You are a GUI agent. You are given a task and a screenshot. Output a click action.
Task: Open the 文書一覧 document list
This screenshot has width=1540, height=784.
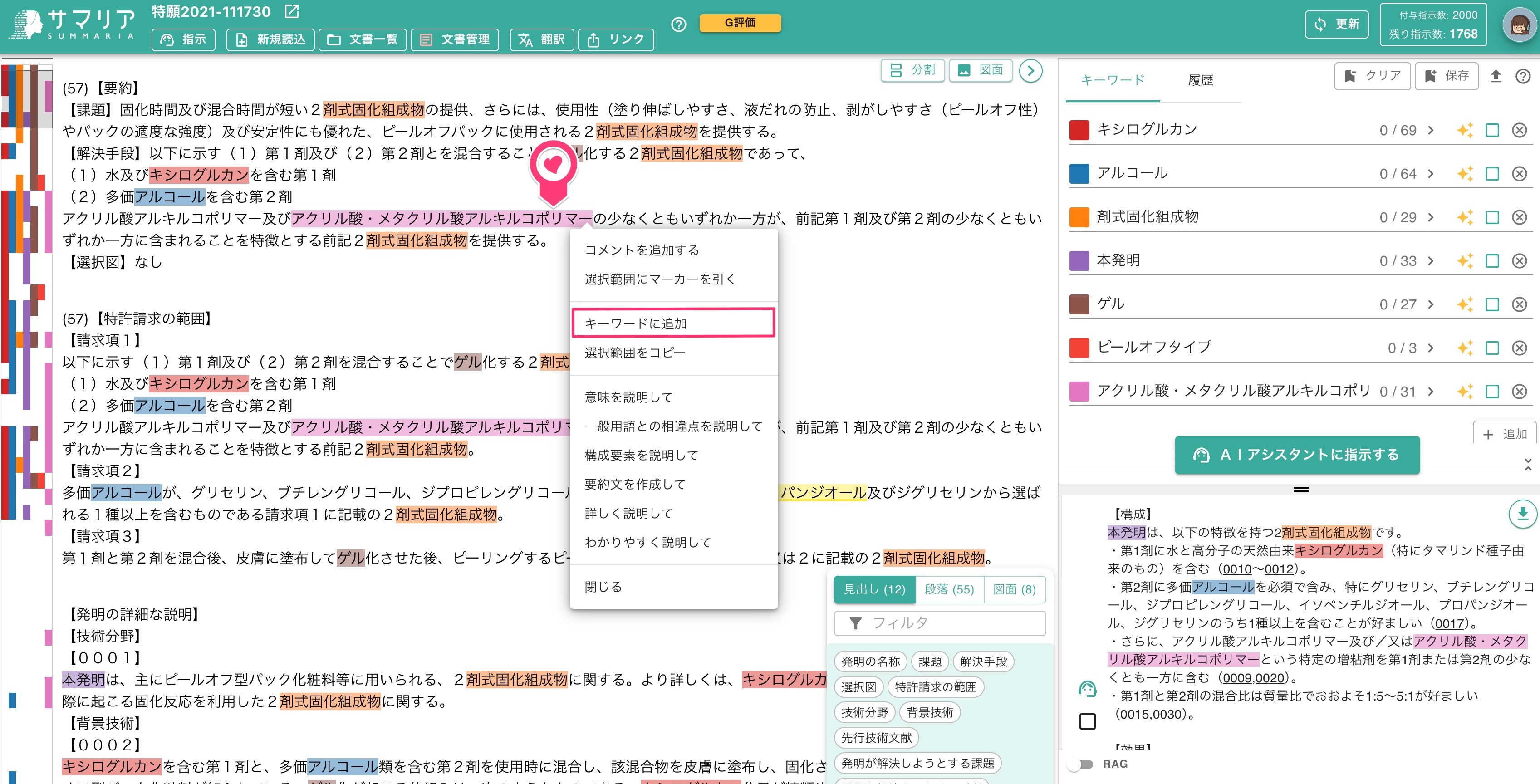(x=362, y=40)
